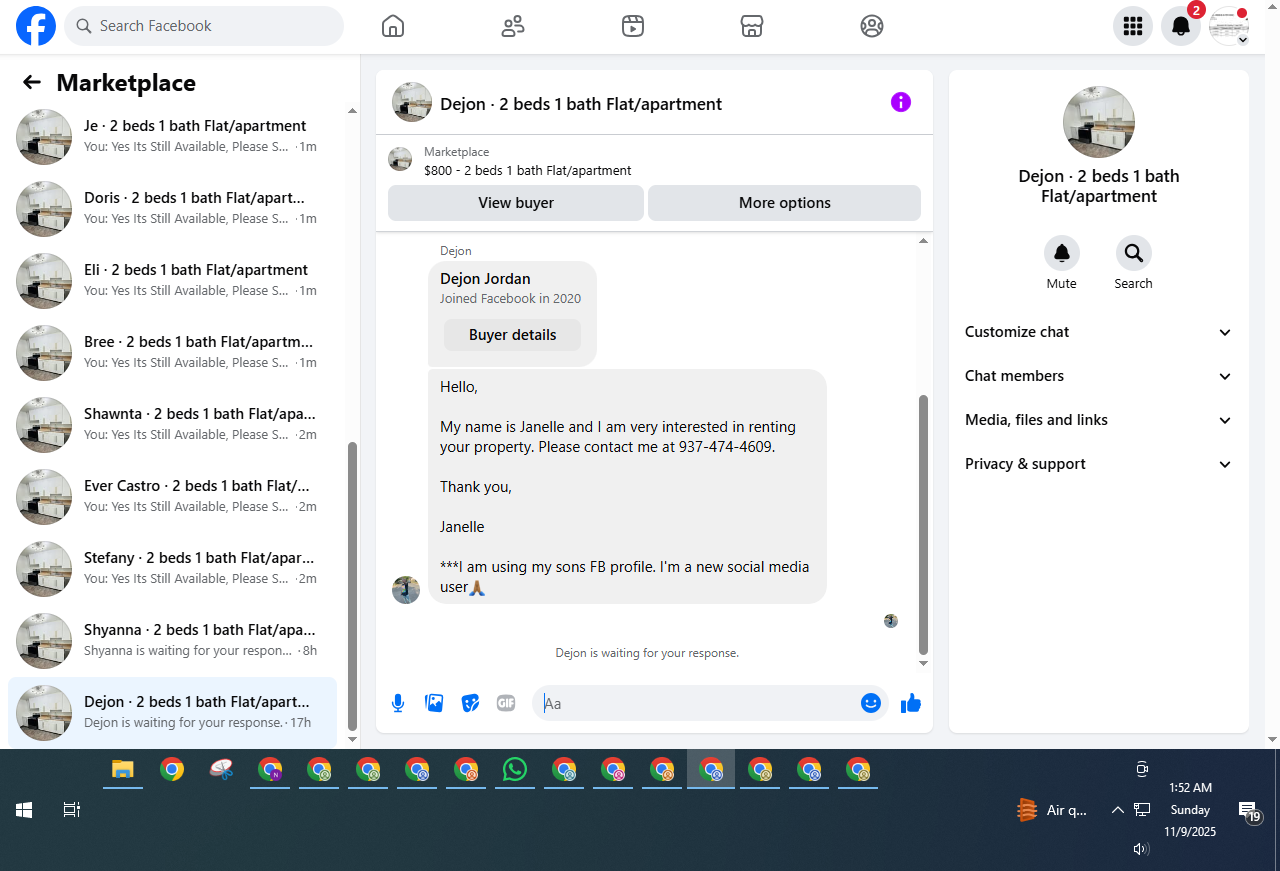1280x871 pixels.
Task: Open the Video/Reels icon
Action: [632, 26]
